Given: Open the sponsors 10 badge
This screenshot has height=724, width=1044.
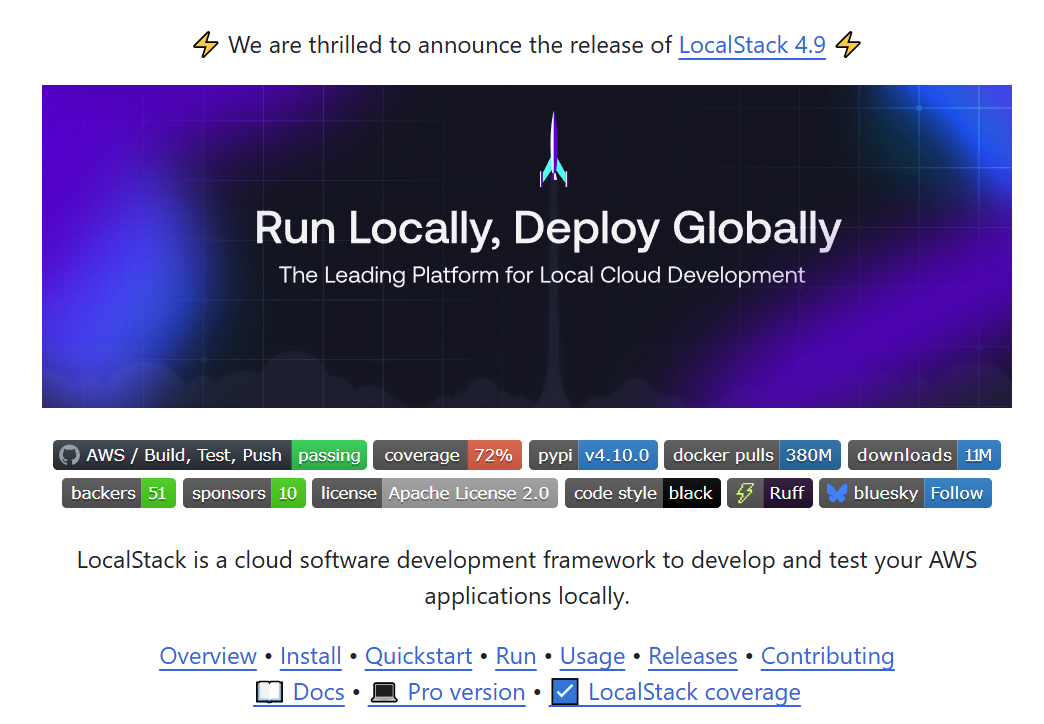Looking at the screenshot, I should [244, 493].
